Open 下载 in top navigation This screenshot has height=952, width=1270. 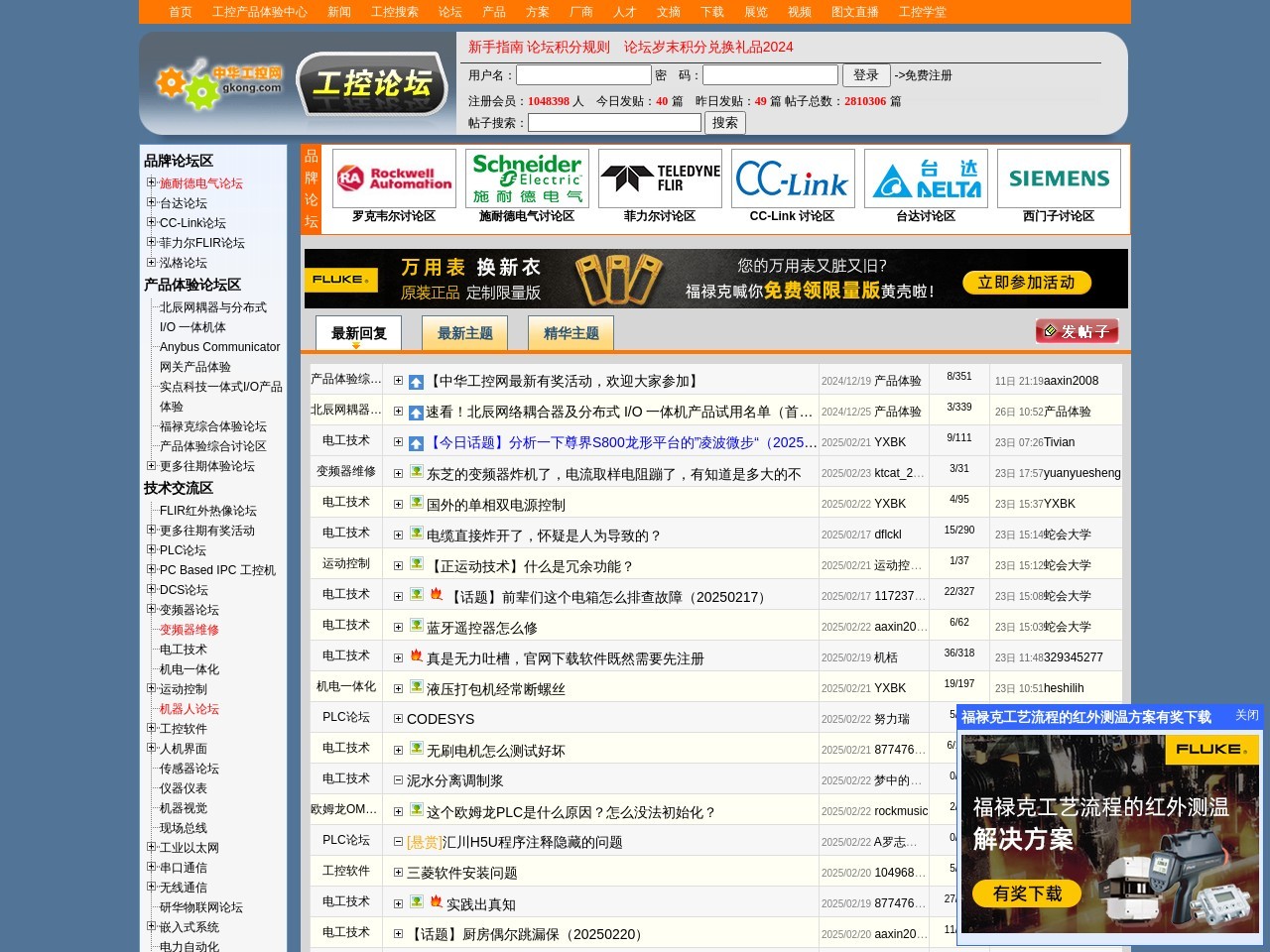tap(712, 12)
